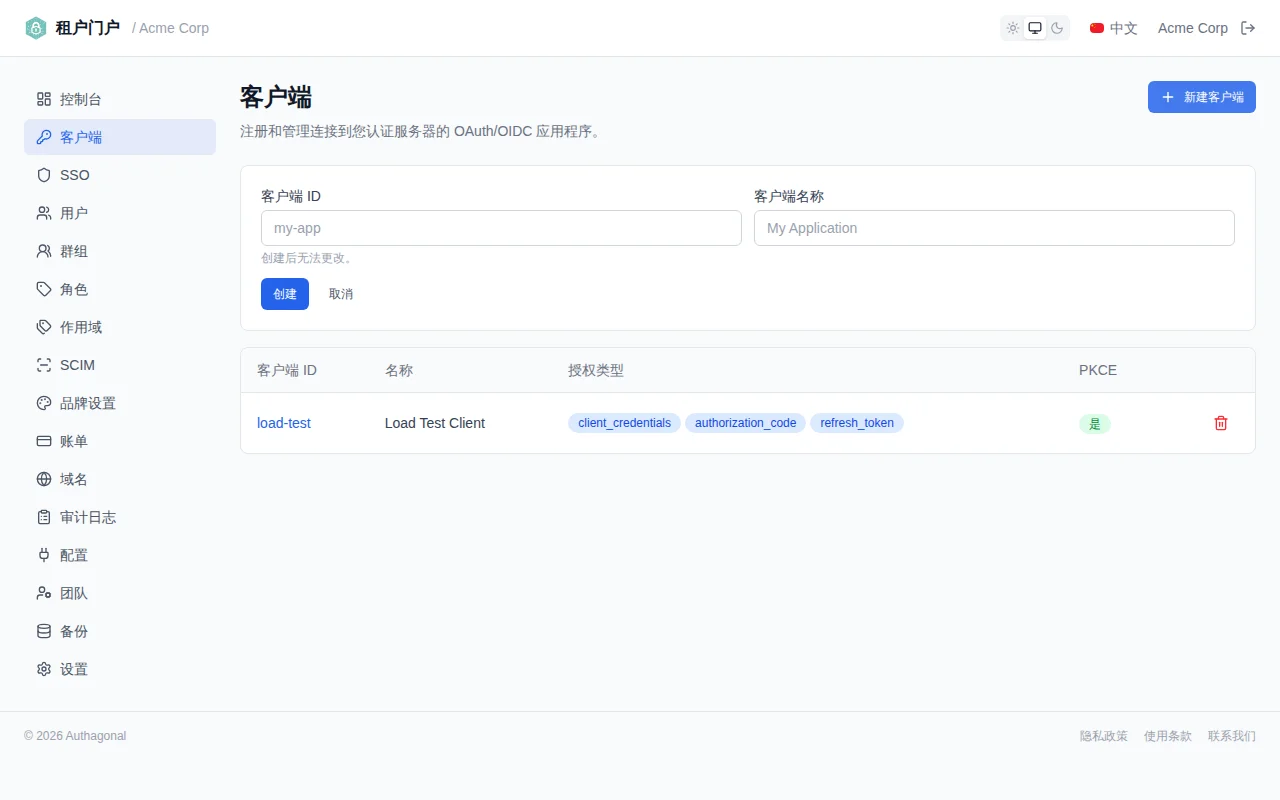Click the 配置 plug icon

point(44,555)
